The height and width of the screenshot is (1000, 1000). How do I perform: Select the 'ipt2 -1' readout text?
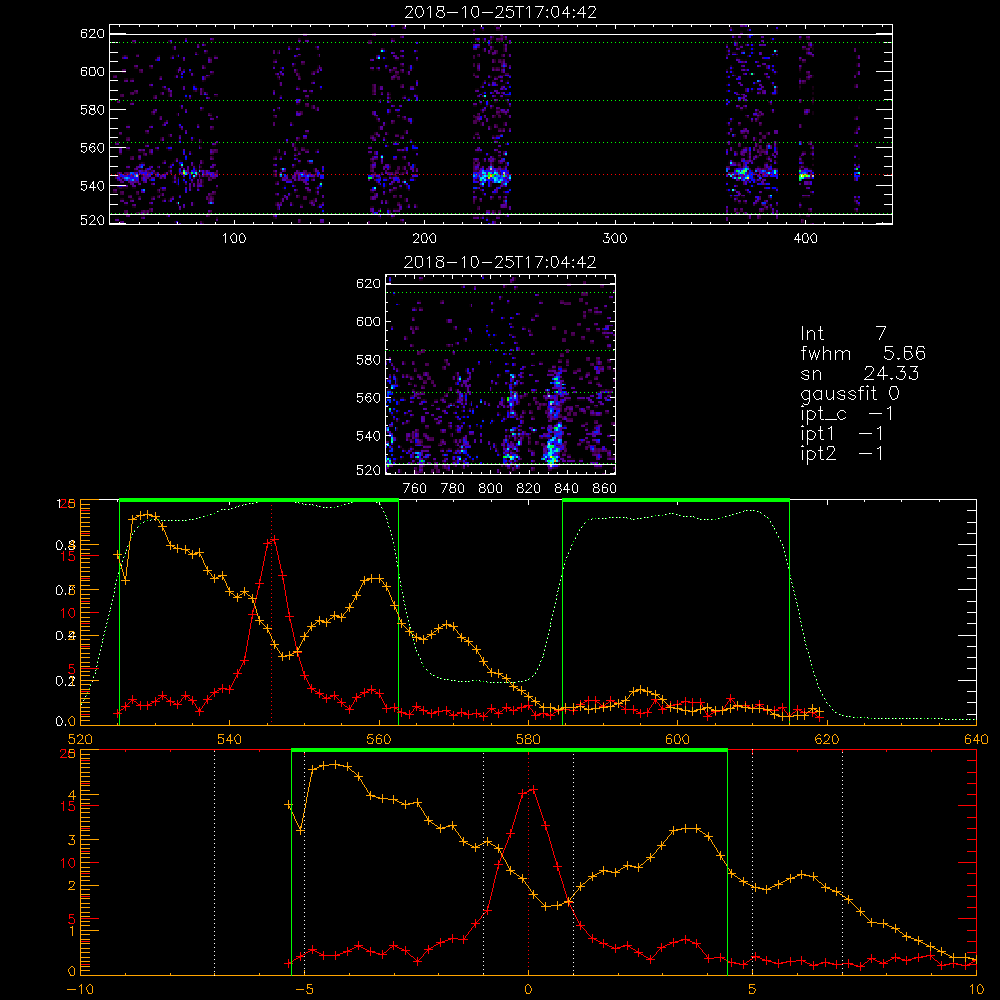(842, 453)
